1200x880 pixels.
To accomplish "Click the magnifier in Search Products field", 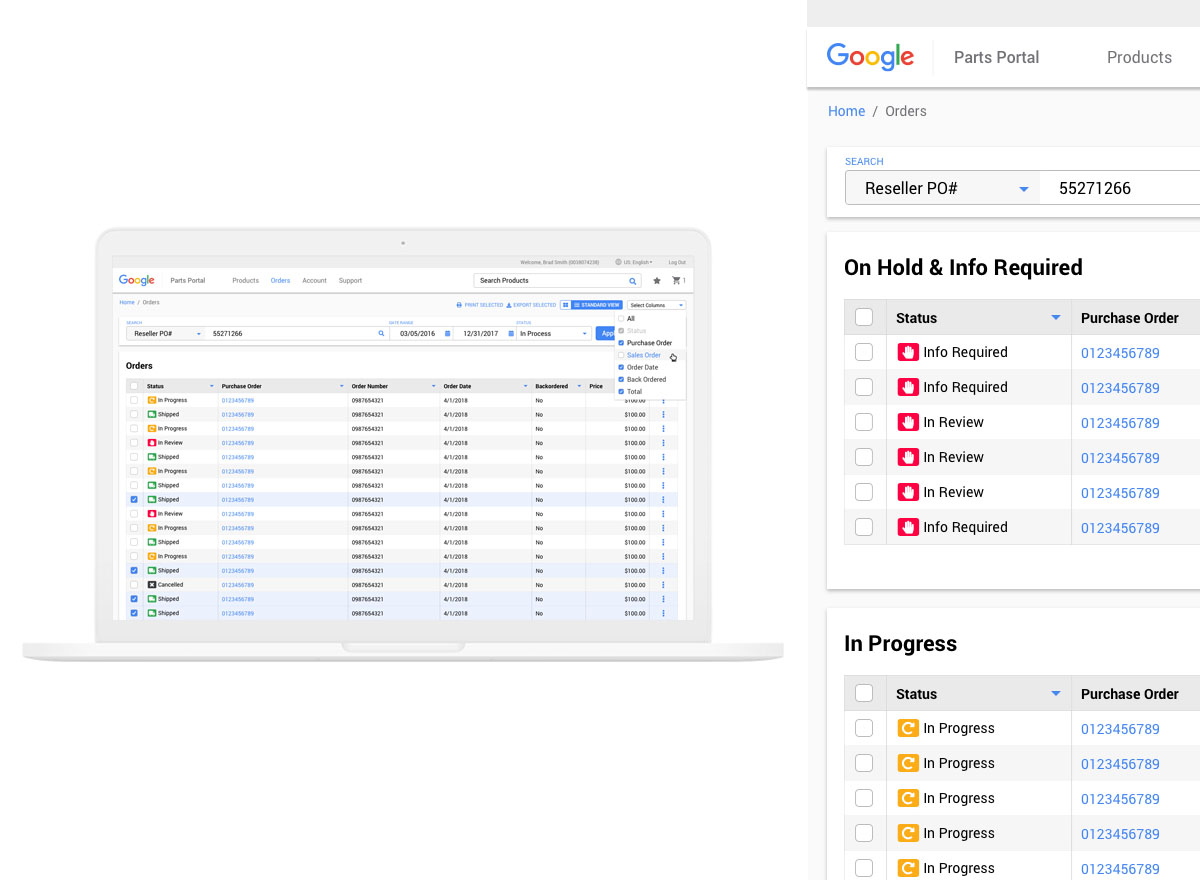I will [x=633, y=281].
